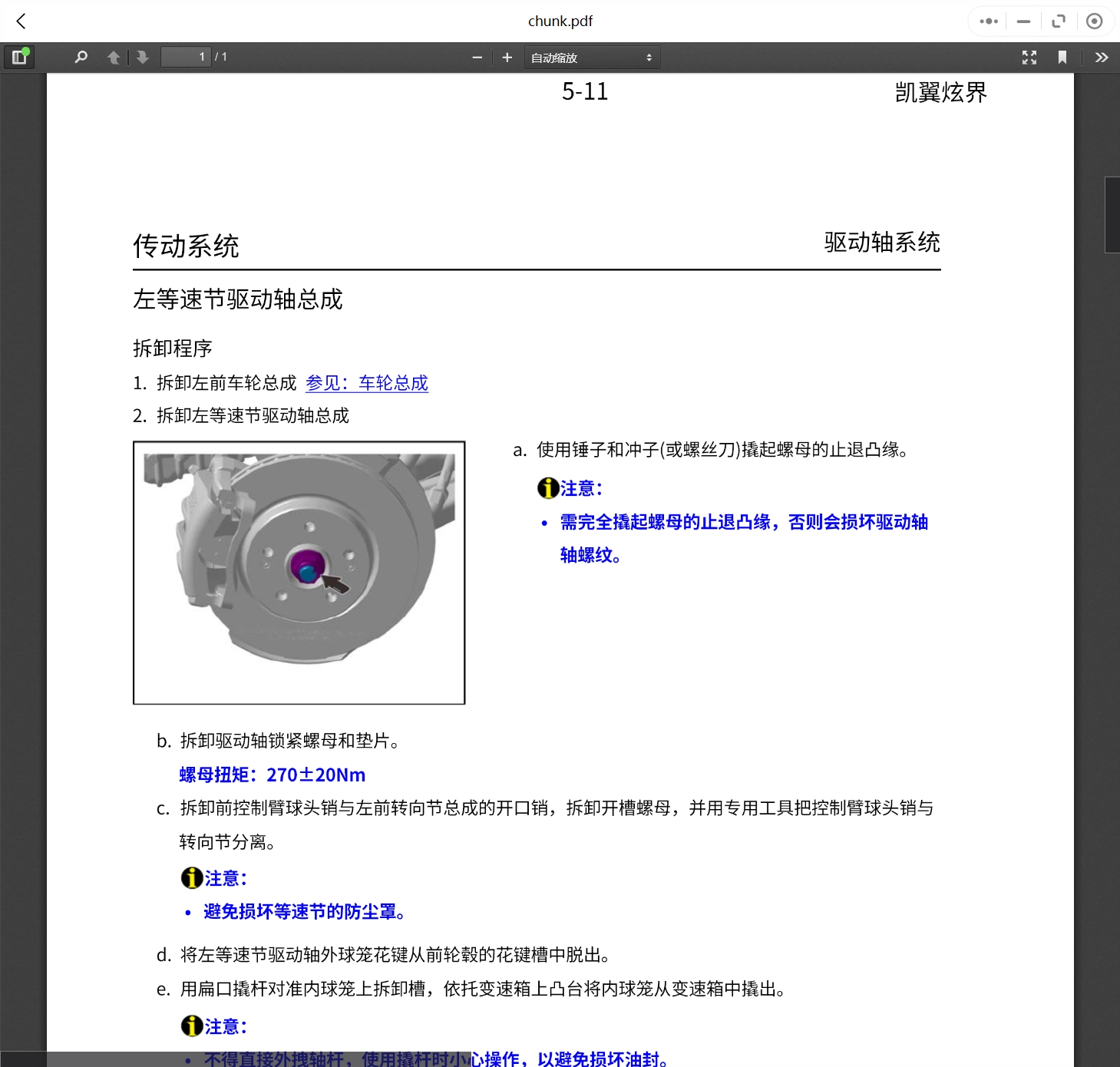Click the record circle in the window pill

point(1095,21)
